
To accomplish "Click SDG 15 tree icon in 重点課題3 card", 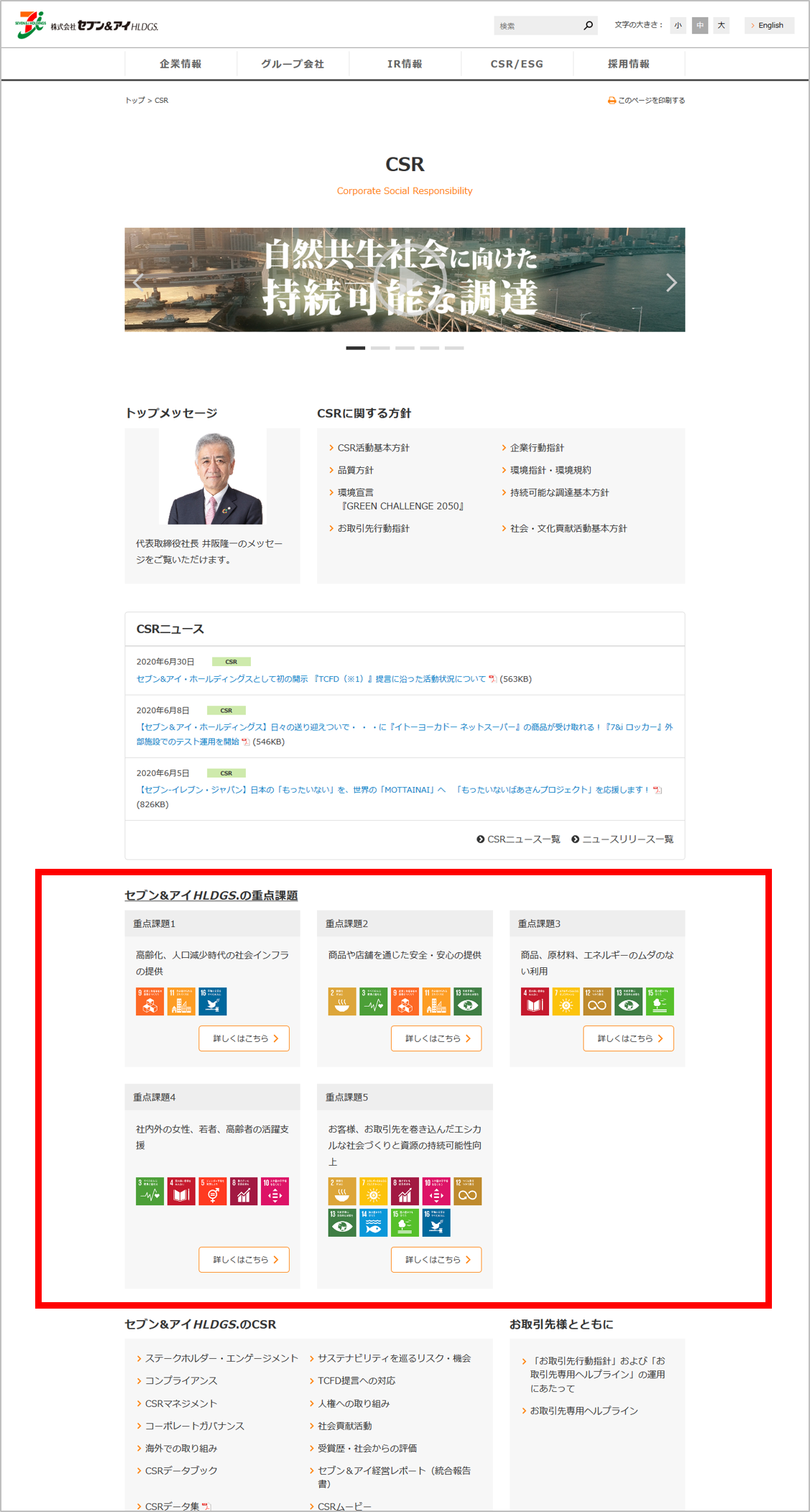I will (660, 1001).
